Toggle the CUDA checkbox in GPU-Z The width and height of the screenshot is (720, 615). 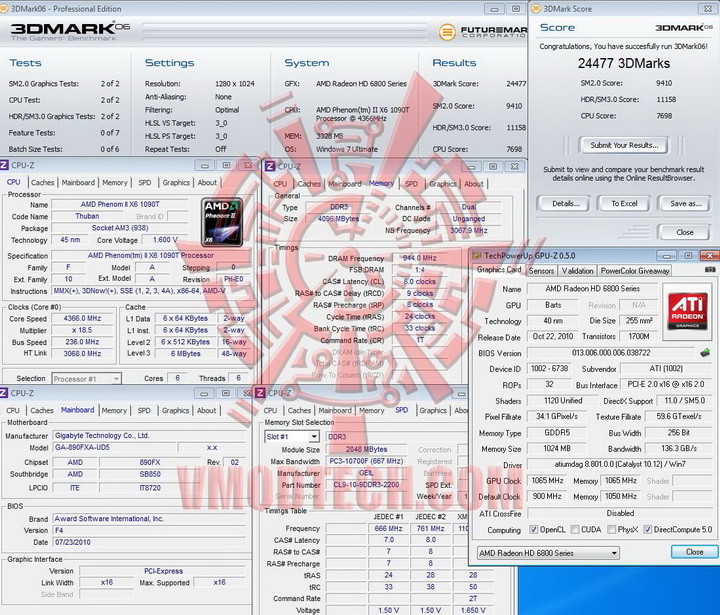[574, 530]
